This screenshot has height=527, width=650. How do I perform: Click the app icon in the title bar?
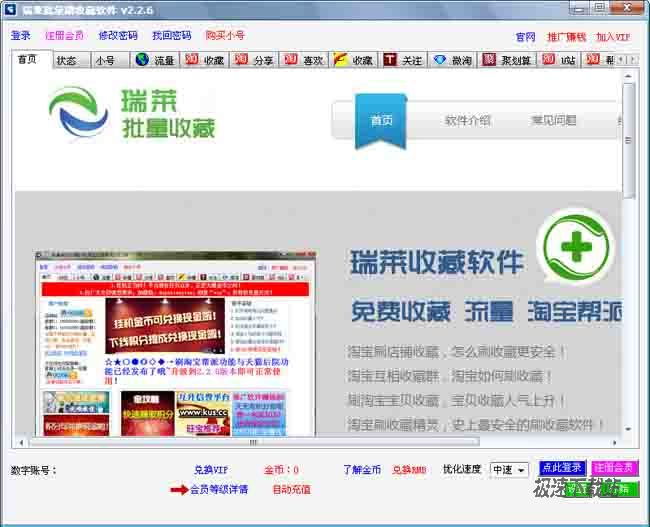[9, 9]
